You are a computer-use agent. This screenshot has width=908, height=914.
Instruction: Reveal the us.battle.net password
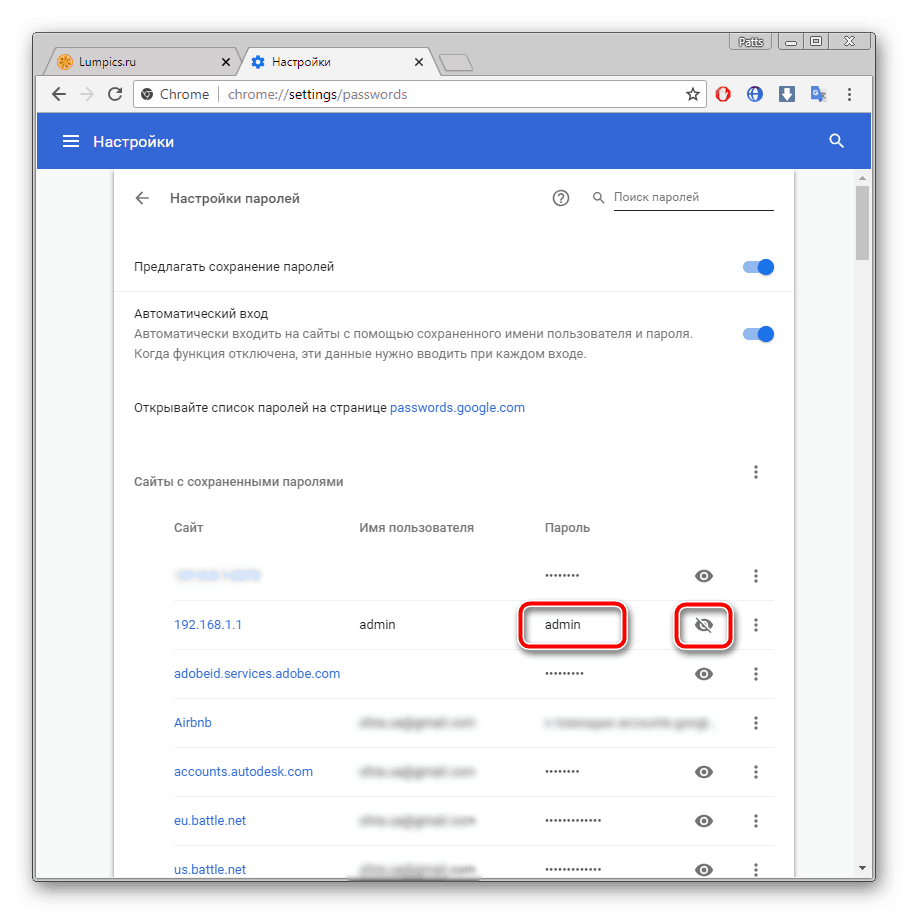(703, 870)
